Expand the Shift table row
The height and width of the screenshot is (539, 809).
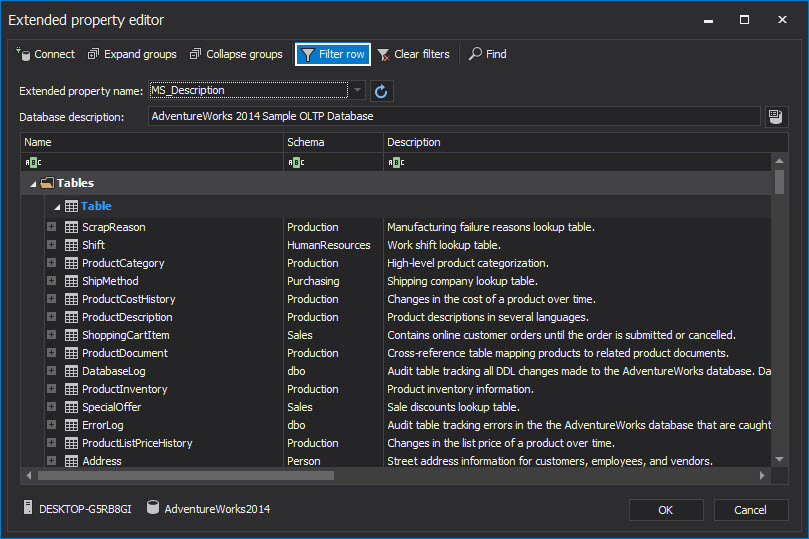(51, 245)
